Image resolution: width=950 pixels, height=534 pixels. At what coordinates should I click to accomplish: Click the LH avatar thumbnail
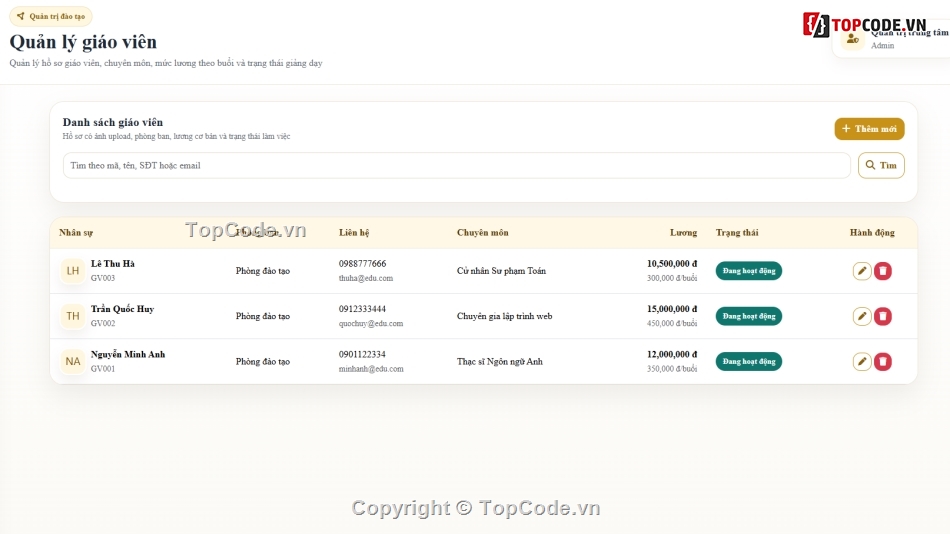73,271
